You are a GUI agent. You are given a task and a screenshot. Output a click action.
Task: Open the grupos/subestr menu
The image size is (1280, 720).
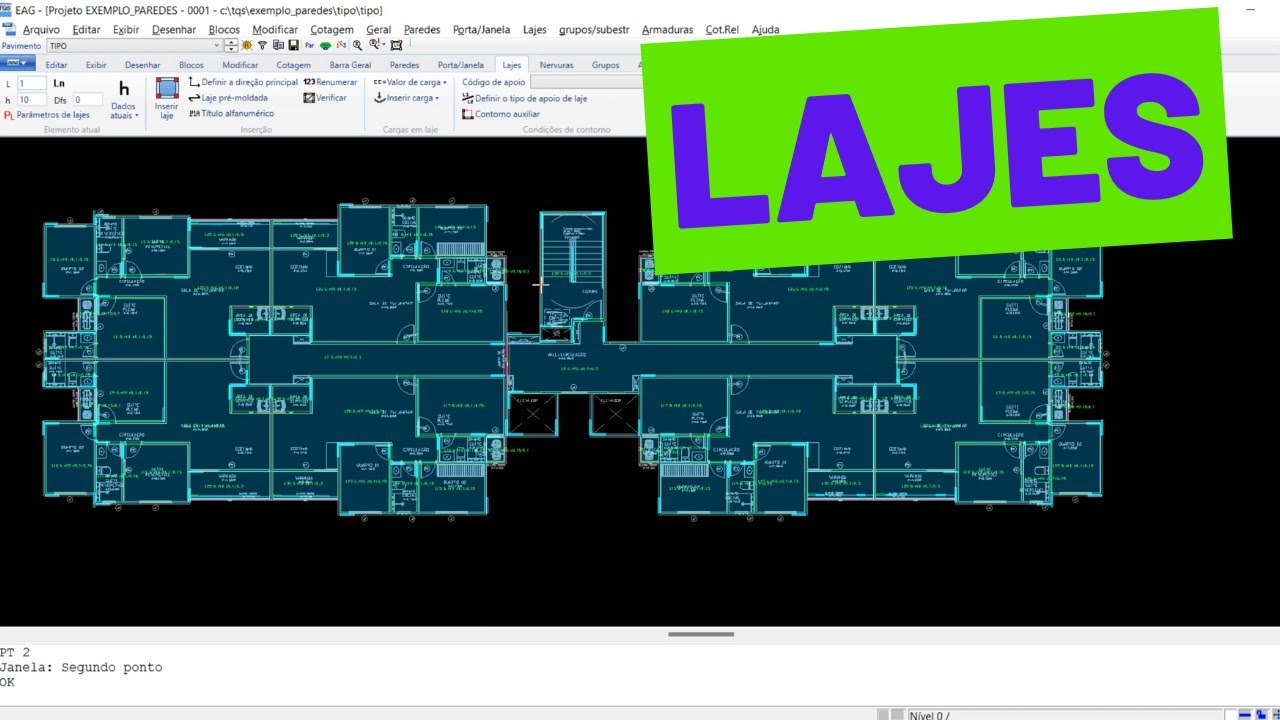pyautogui.click(x=594, y=30)
